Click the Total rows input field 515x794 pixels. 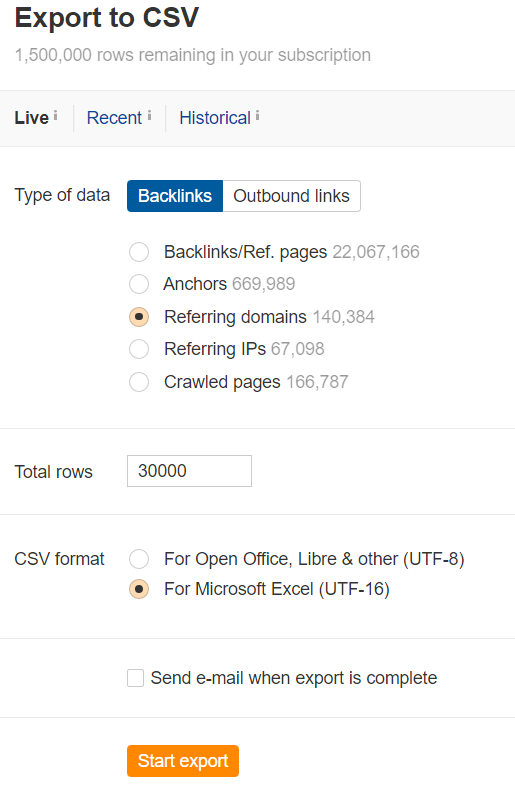pos(189,471)
